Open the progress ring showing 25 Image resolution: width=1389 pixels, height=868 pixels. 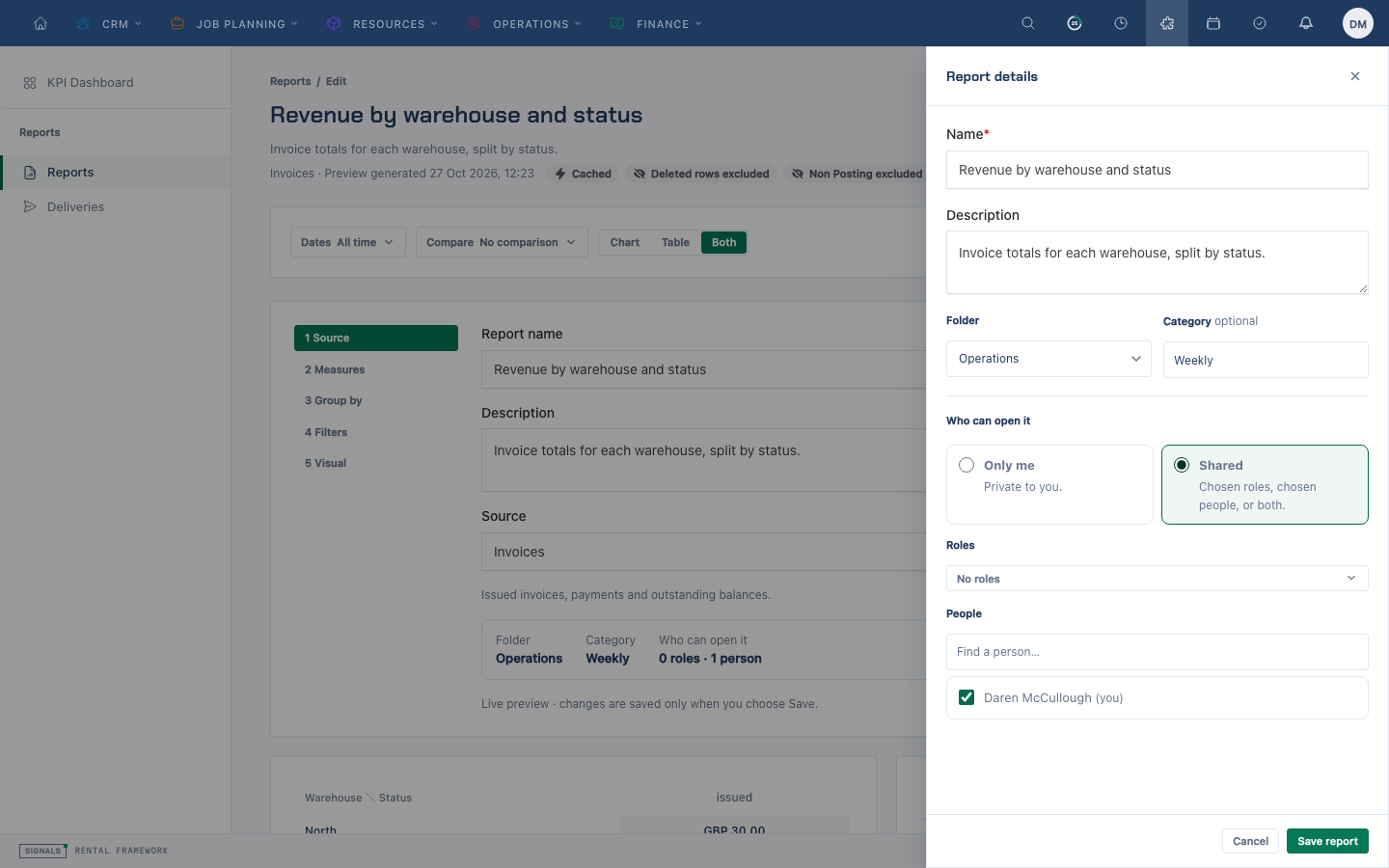(1075, 23)
